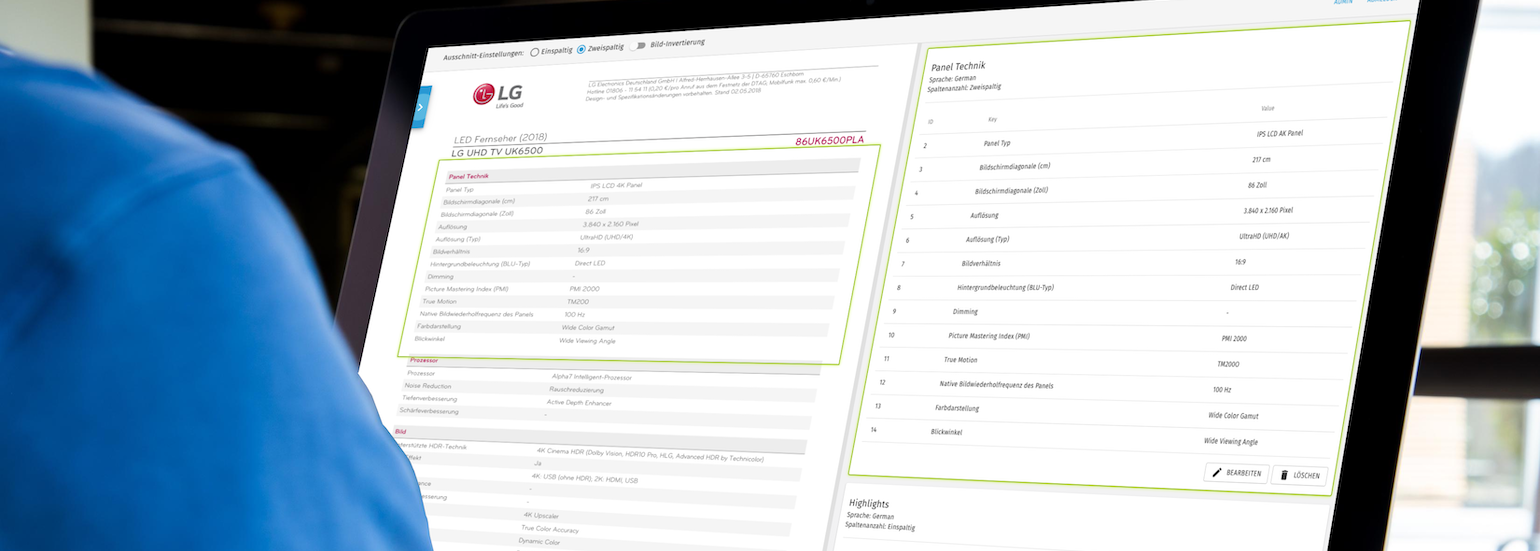
Task: Click 'Dynamic Color' in the document
Action: tap(541, 541)
